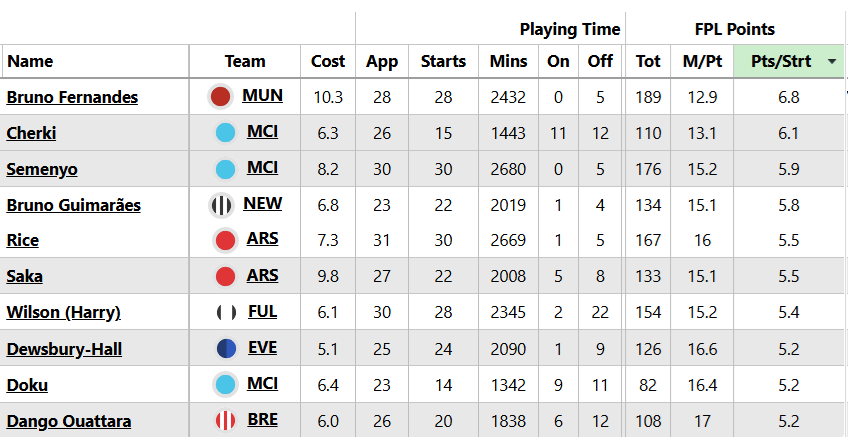Open Bruno Fernandes player link
This screenshot has width=848, height=437.
click(x=72, y=97)
